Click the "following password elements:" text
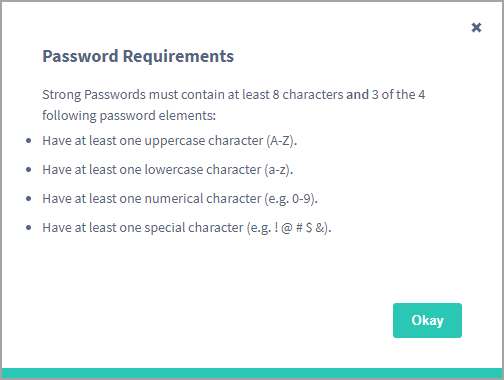 pos(129,116)
